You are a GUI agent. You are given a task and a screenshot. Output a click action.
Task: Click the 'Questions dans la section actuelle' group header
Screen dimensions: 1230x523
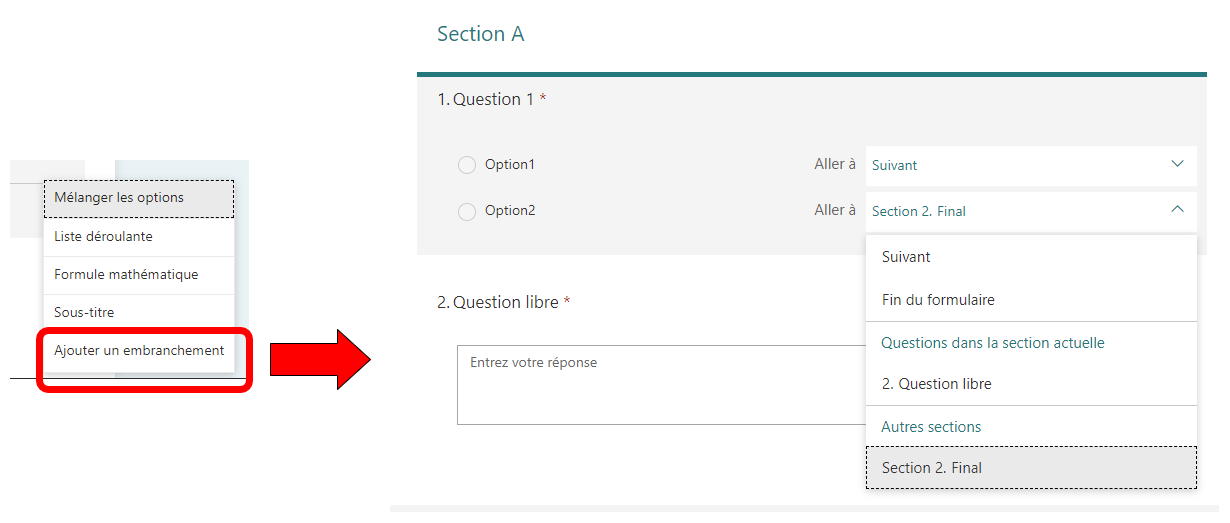(992, 343)
